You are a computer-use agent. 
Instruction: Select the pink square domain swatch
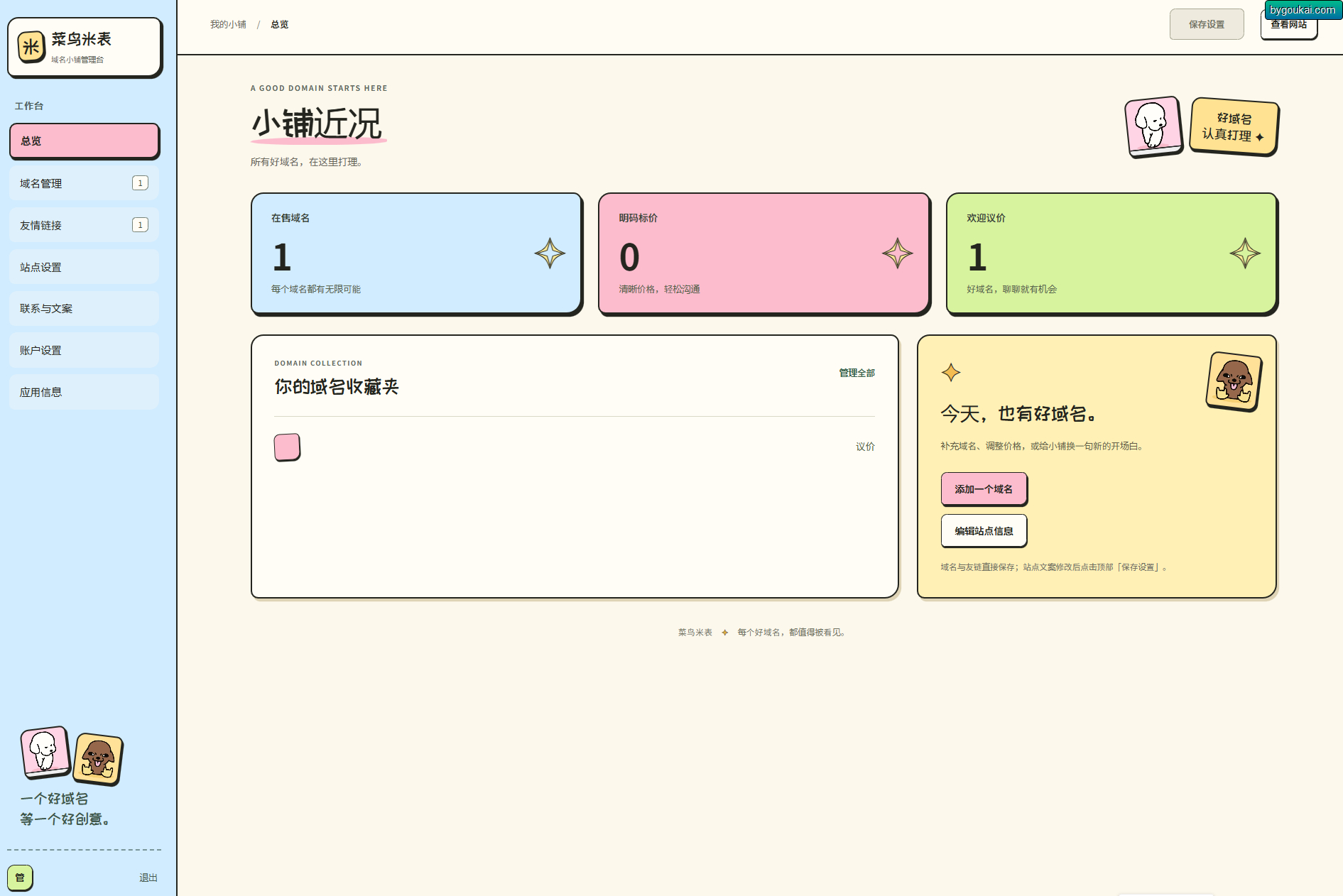coord(287,447)
